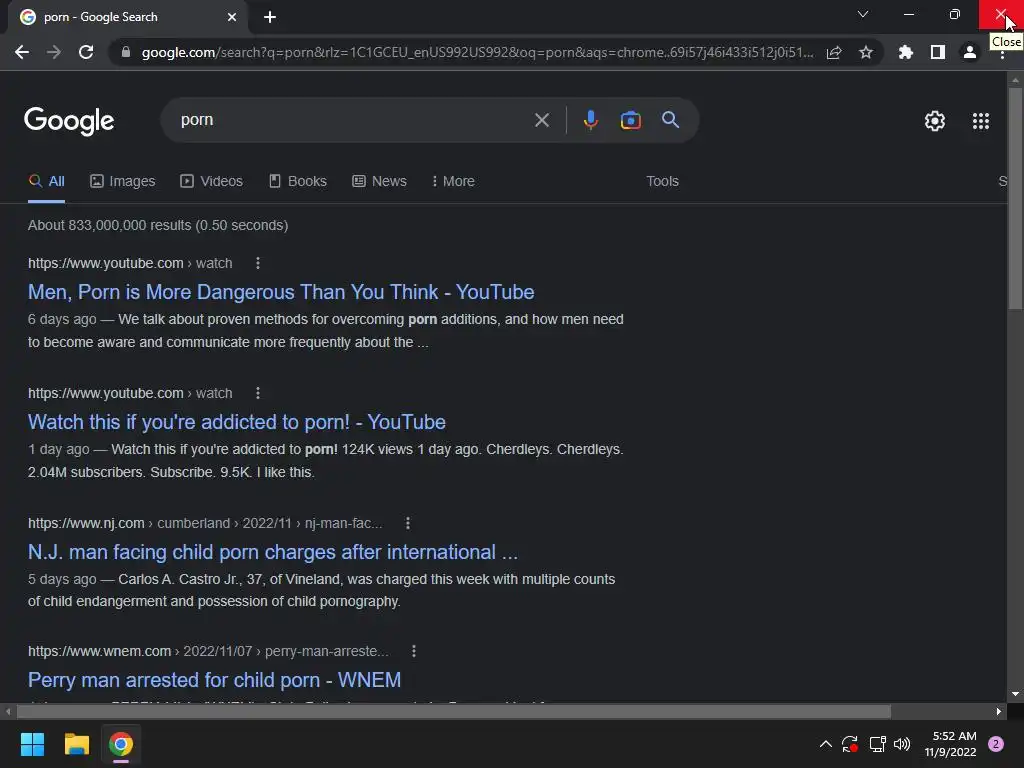Viewport: 1024px width, 768px height.
Task: Click the sync status tray icon
Action: click(850, 744)
